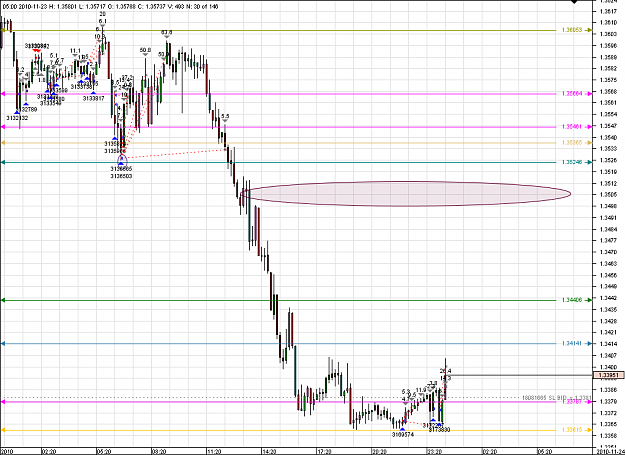Select the 1.33615 line label

pyautogui.click(x=572, y=430)
